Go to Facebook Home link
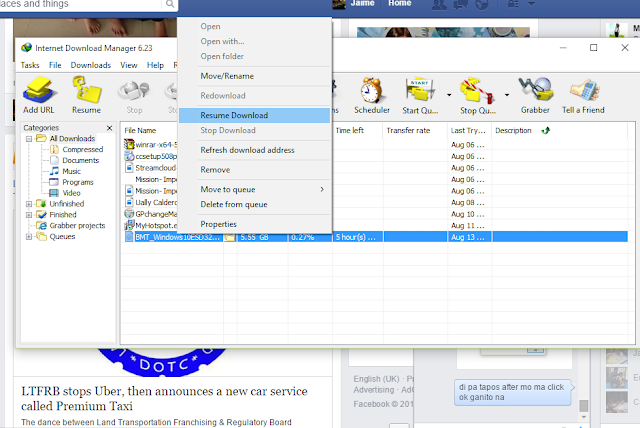 coord(400,3)
